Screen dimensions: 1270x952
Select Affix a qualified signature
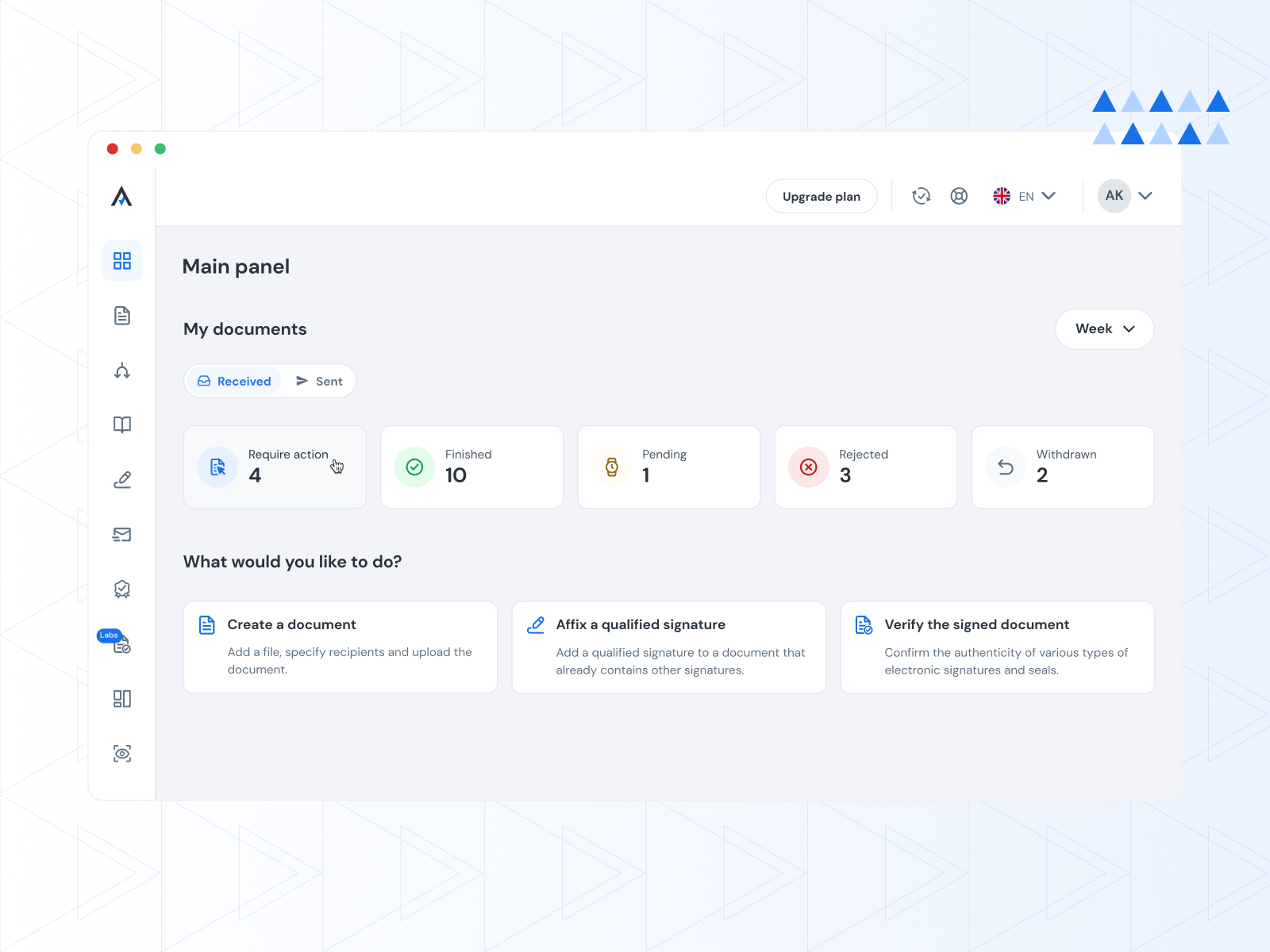click(668, 647)
